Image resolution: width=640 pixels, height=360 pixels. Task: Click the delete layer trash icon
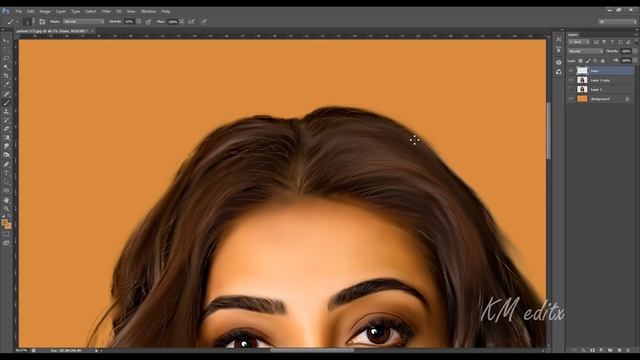click(628, 350)
